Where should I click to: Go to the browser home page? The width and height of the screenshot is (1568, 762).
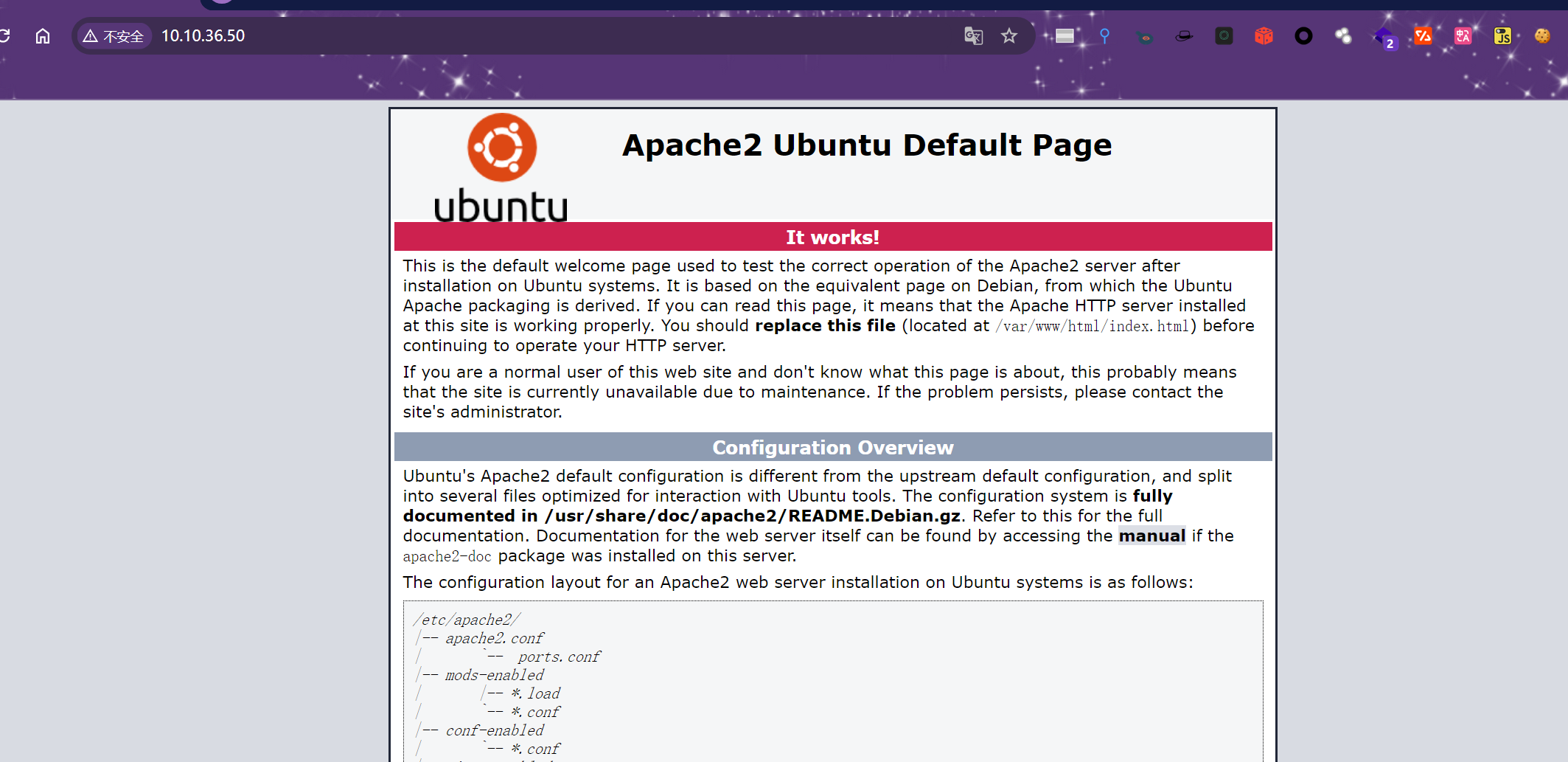point(43,35)
